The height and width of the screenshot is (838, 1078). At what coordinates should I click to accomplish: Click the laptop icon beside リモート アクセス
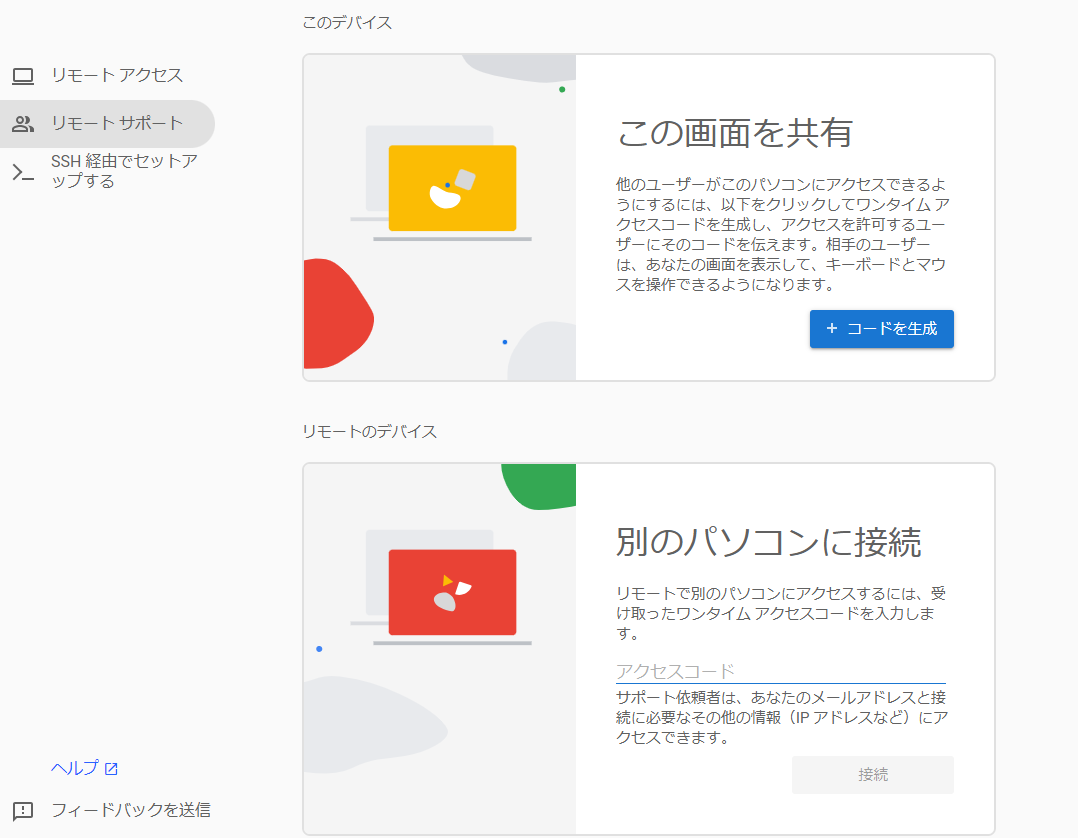(23, 76)
